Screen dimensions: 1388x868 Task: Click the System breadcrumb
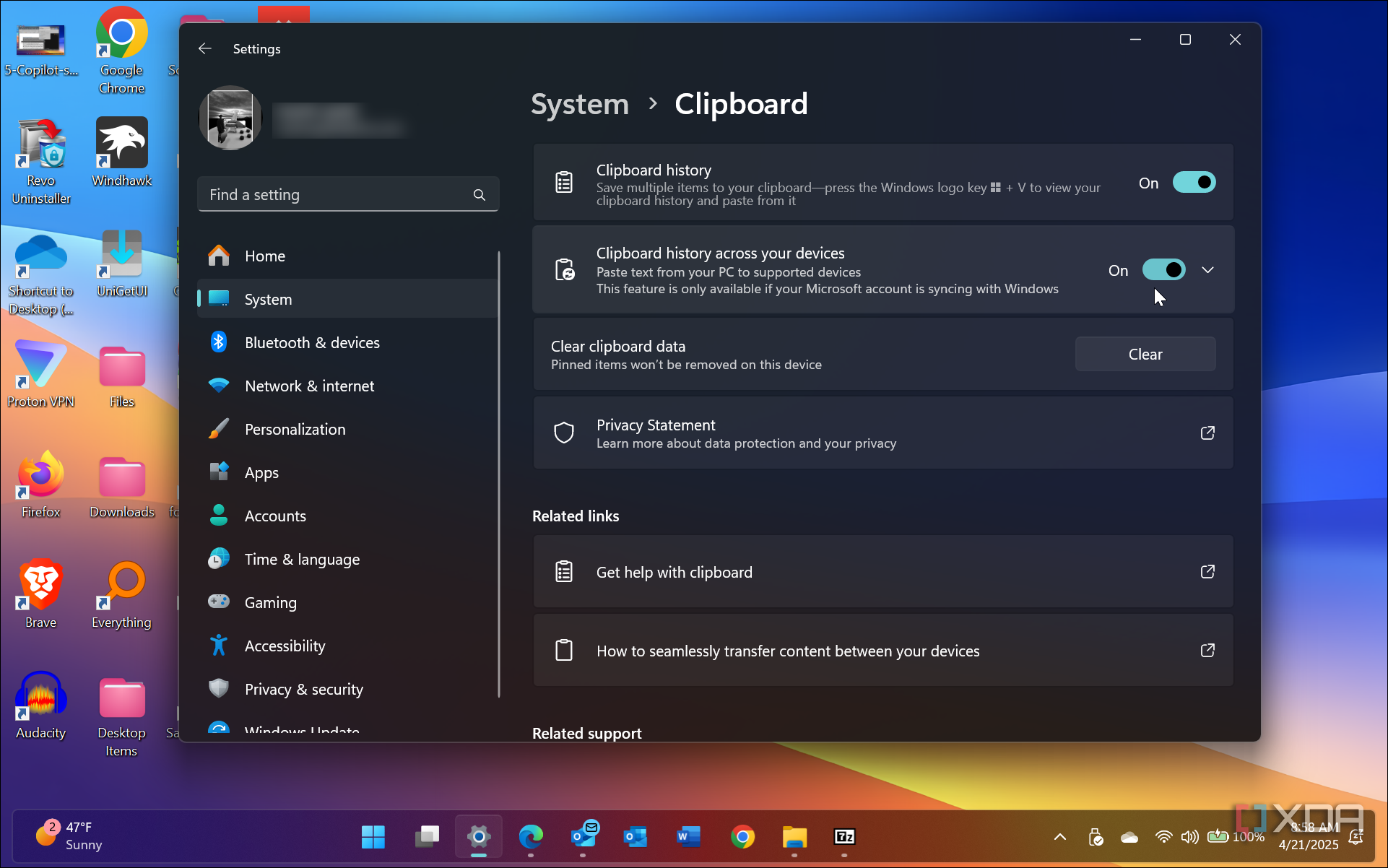pyautogui.click(x=580, y=104)
